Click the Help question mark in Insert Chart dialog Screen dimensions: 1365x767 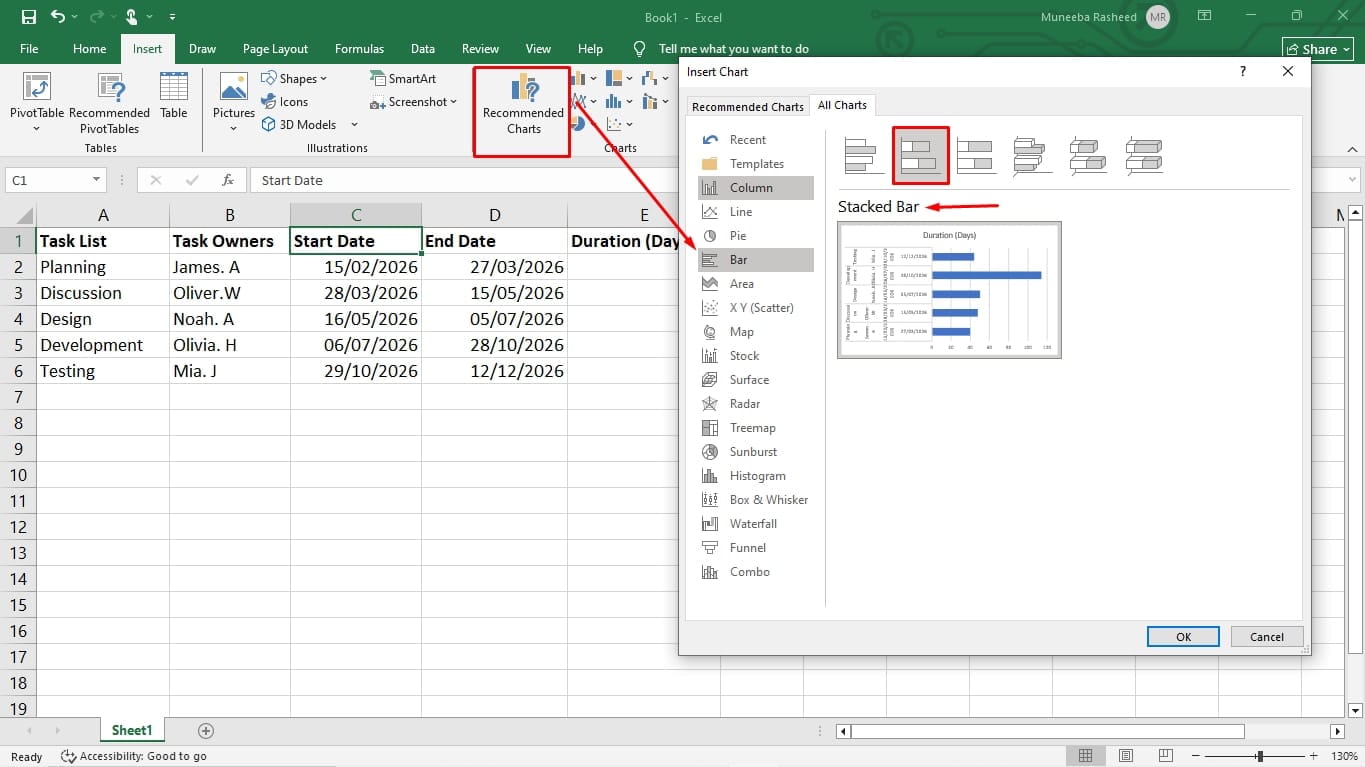coord(1243,72)
